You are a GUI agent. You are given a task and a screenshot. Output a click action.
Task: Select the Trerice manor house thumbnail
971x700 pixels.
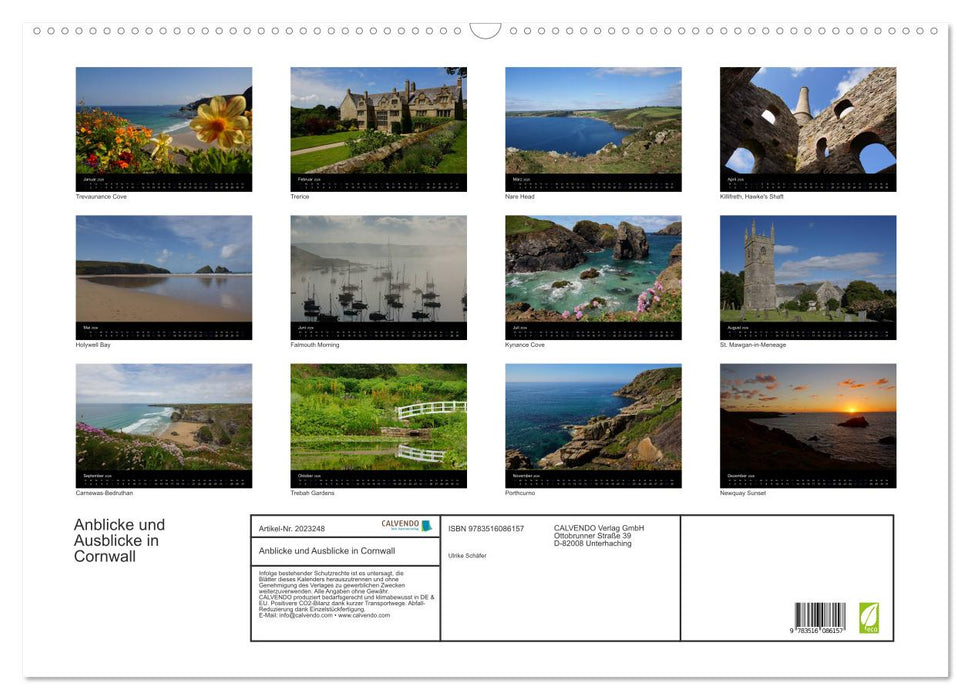(378, 121)
